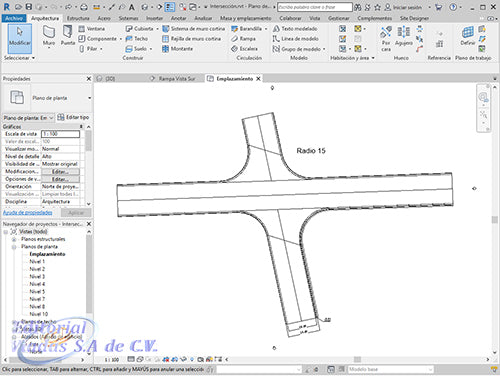Select the Barandilla railing tool

tap(247, 29)
